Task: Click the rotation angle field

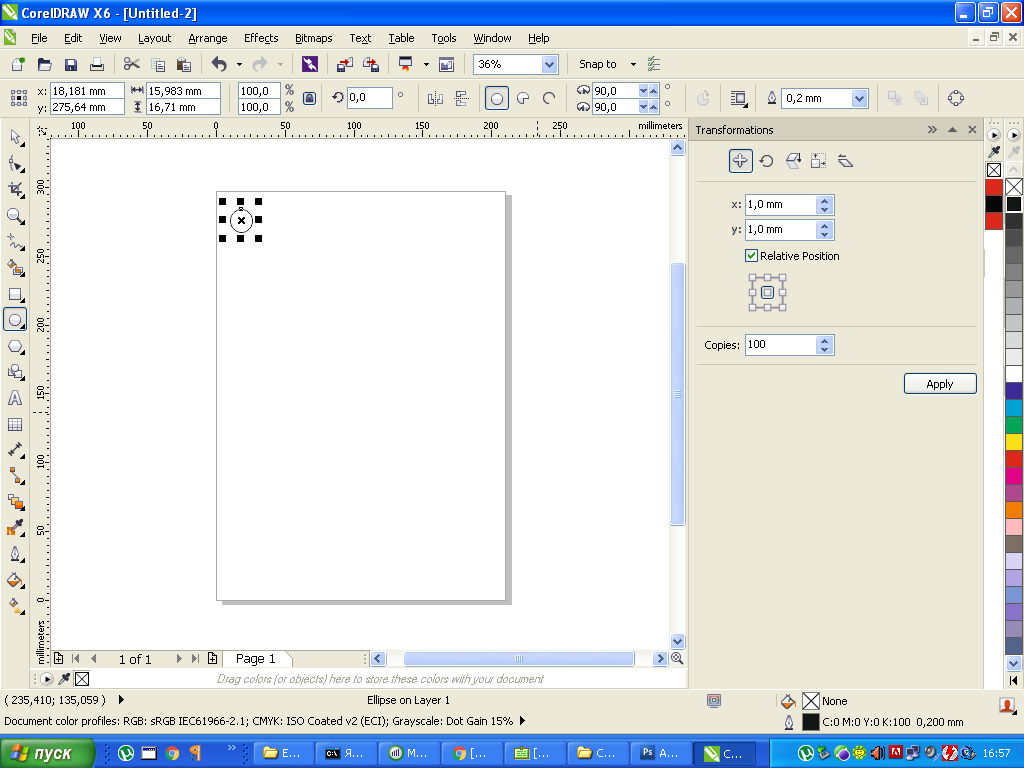Action: coord(370,98)
